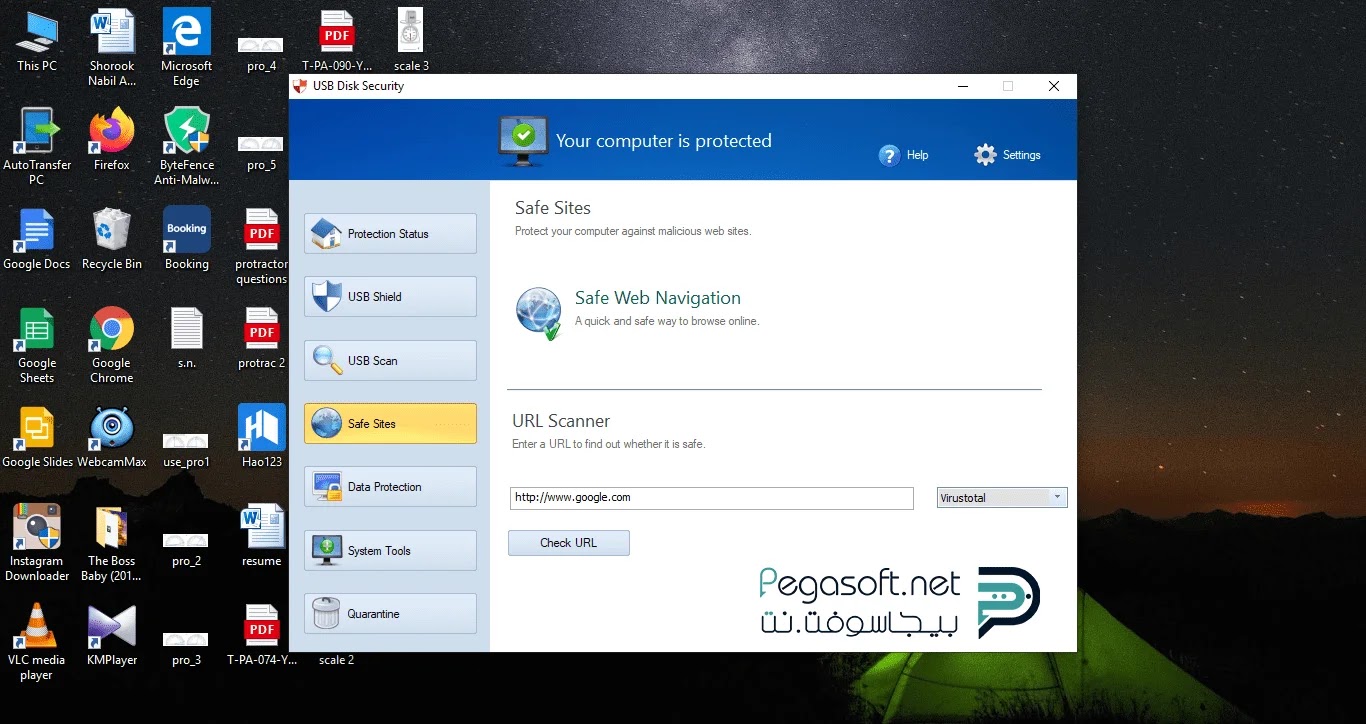Select the T-PA-074 PDF desktop file

[x=262, y=635]
